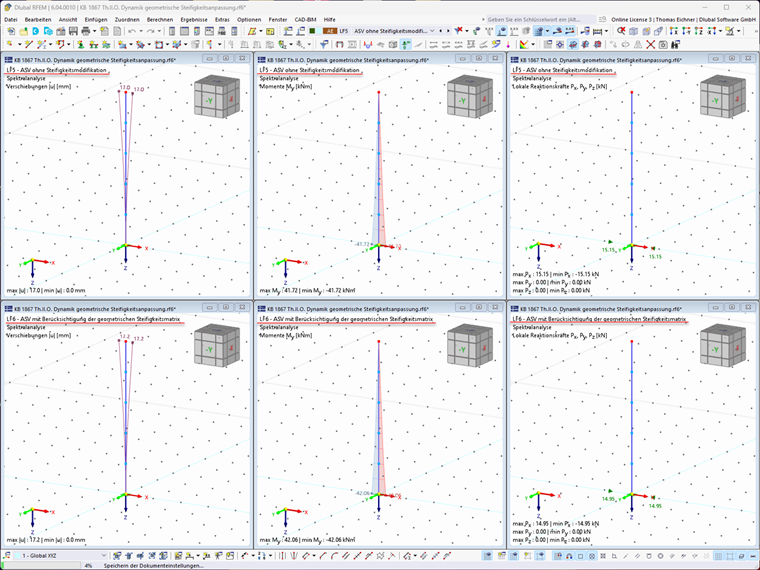Expand the redo history dropdown arrow

point(159,31)
